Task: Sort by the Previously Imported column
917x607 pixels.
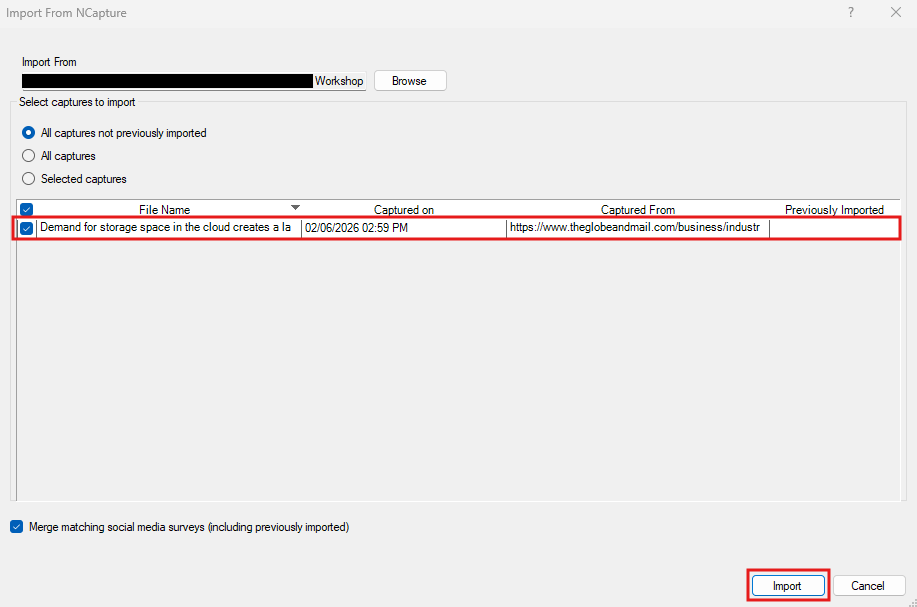Action: pos(834,209)
